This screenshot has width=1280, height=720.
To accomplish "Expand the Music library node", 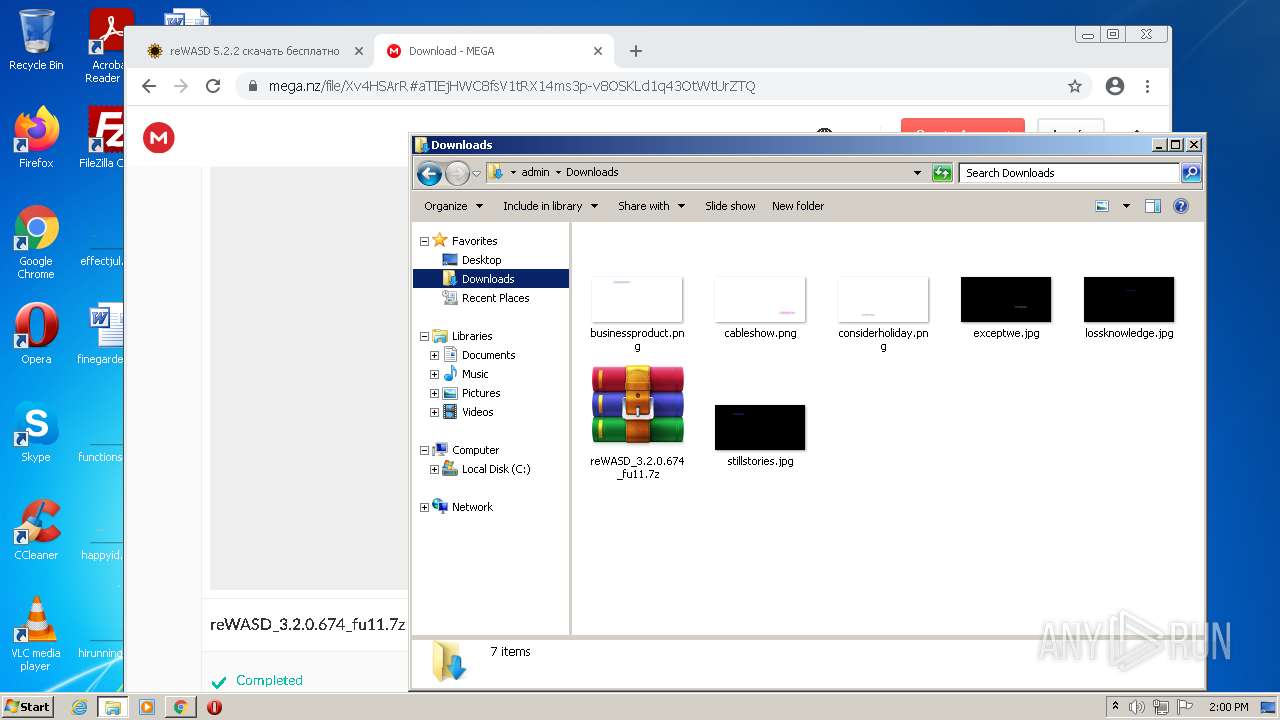I will 434,374.
